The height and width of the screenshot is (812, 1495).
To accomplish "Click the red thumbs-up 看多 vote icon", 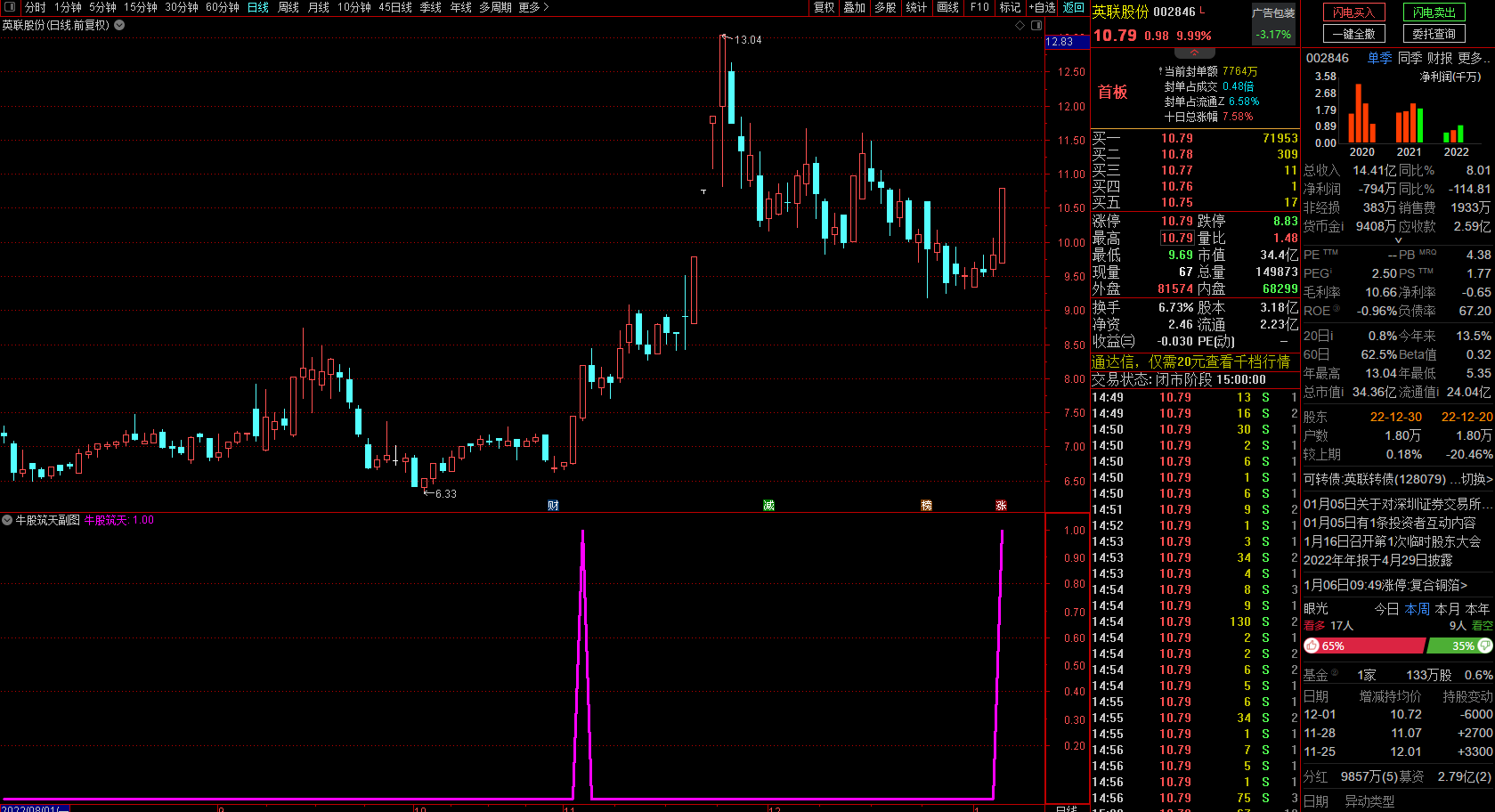I will tap(1312, 646).
